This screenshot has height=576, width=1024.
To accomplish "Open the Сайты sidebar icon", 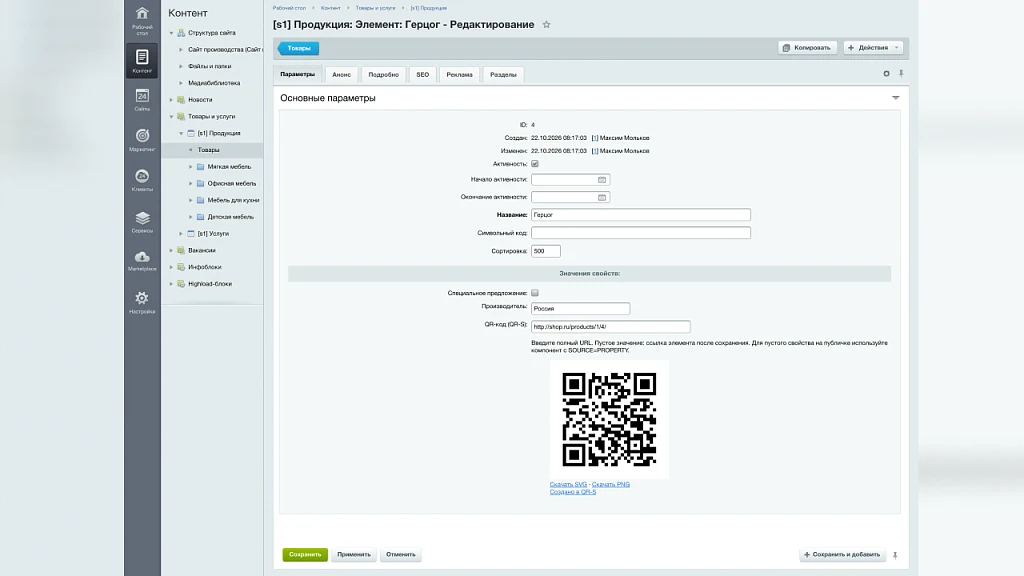I will pyautogui.click(x=142, y=100).
